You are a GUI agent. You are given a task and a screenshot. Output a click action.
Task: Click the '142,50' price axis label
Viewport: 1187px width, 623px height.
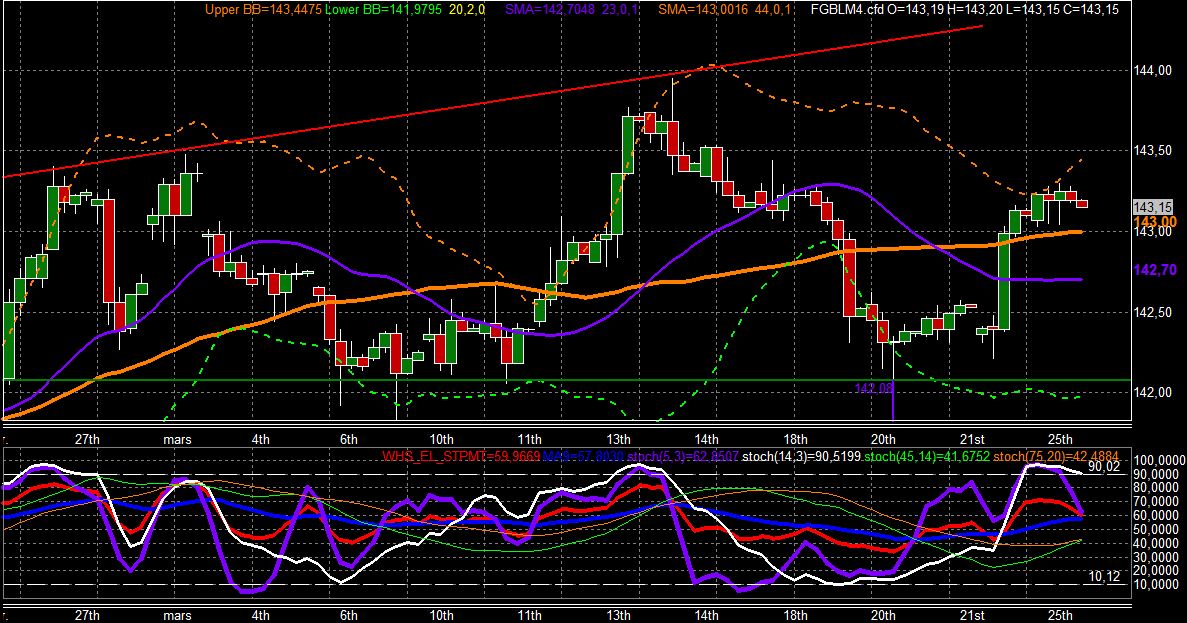pyautogui.click(x=1153, y=312)
